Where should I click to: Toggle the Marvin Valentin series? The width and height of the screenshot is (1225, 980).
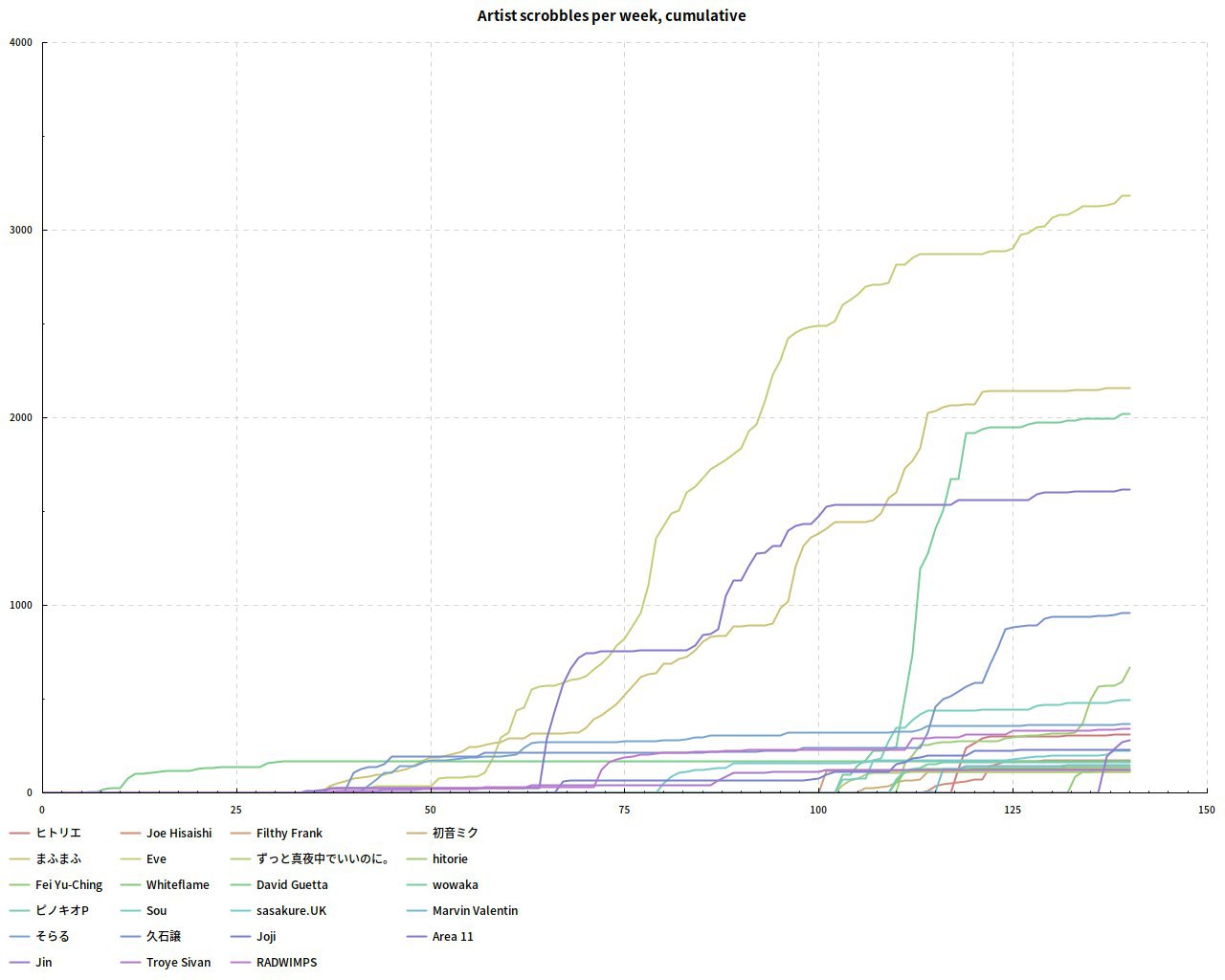coord(475,911)
